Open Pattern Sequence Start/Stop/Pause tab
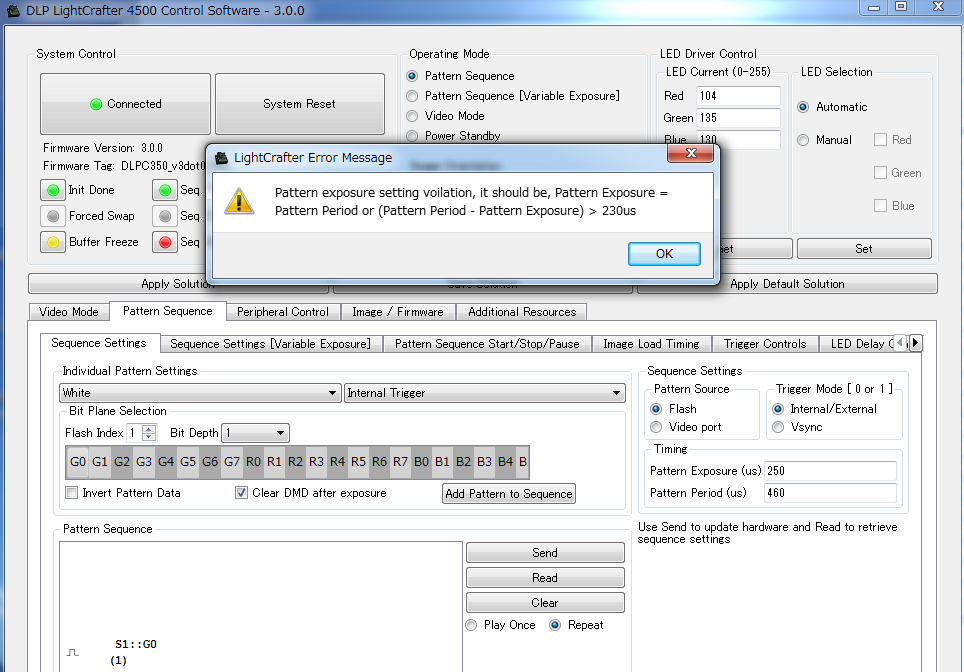This screenshot has height=672, width=964. tap(487, 344)
